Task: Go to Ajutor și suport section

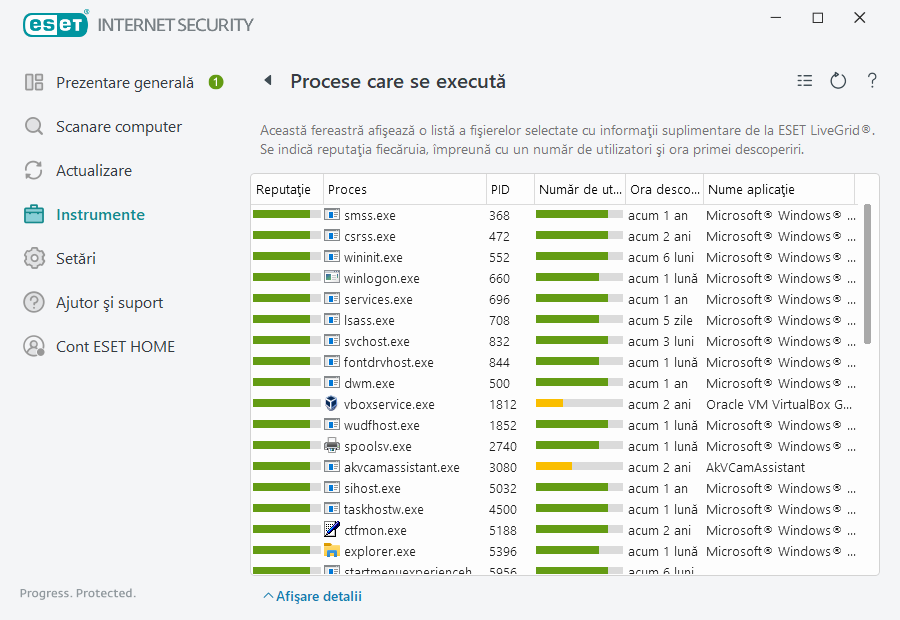Action: click(109, 303)
